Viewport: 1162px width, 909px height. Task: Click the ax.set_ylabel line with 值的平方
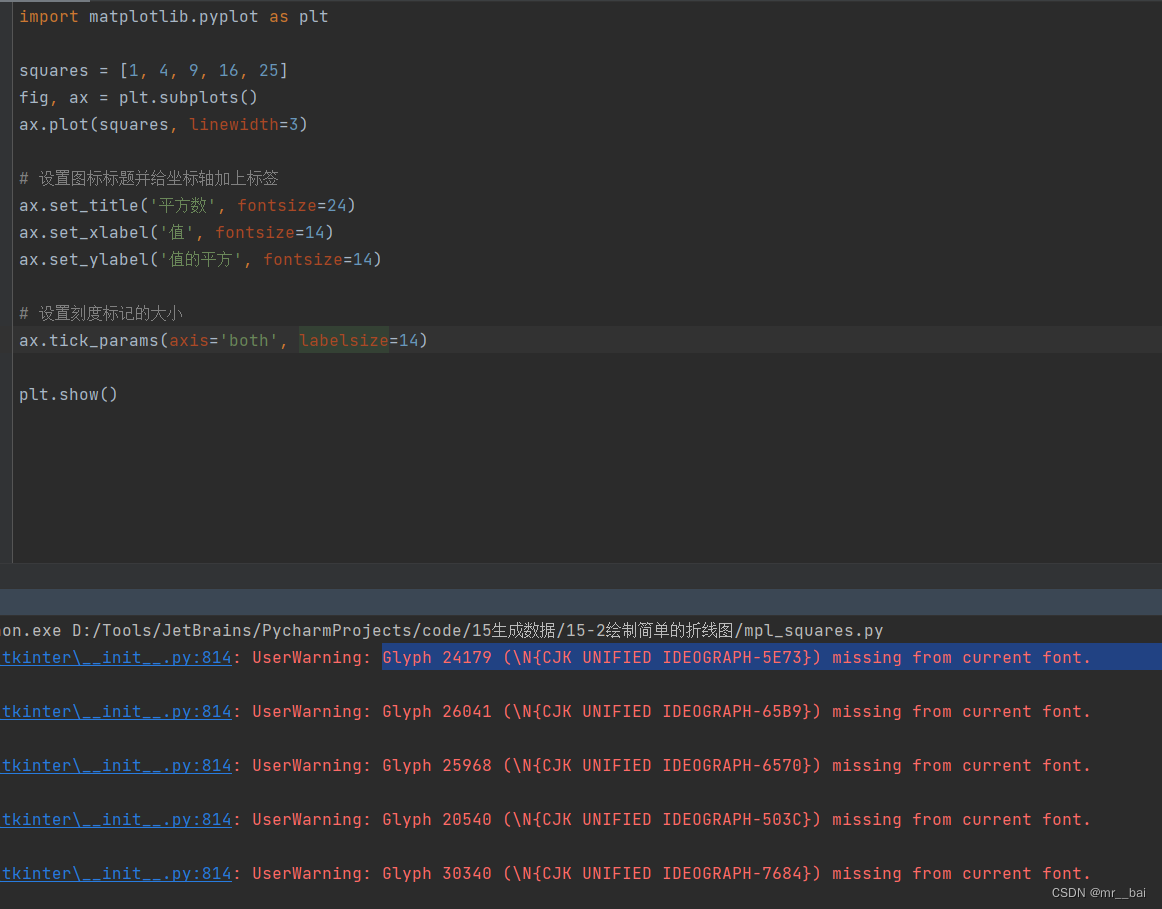click(x=200, y=259)
